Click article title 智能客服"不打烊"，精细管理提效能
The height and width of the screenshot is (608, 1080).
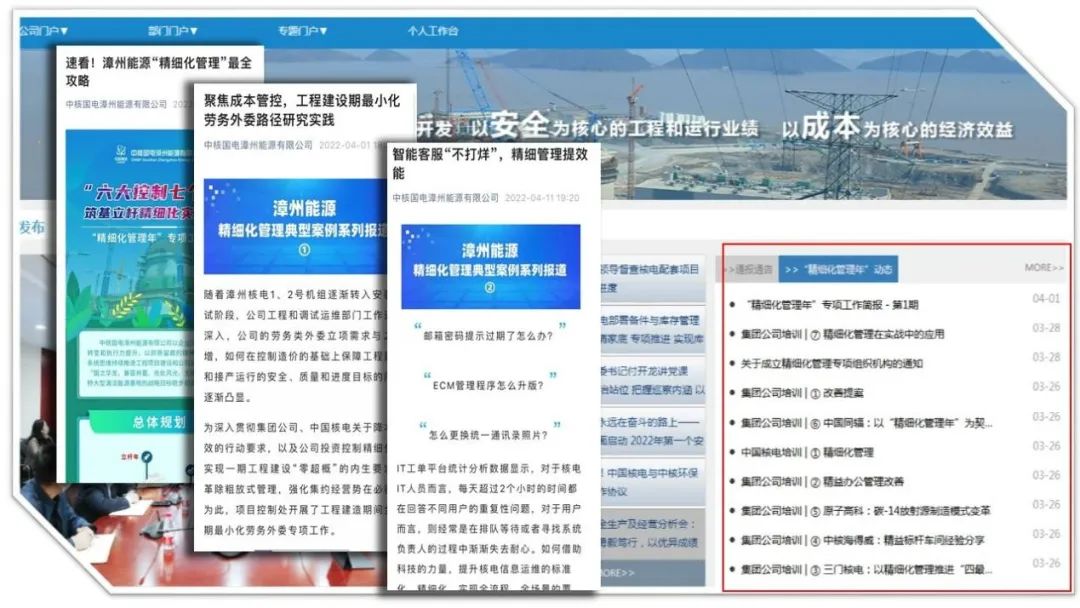(490, 163)
